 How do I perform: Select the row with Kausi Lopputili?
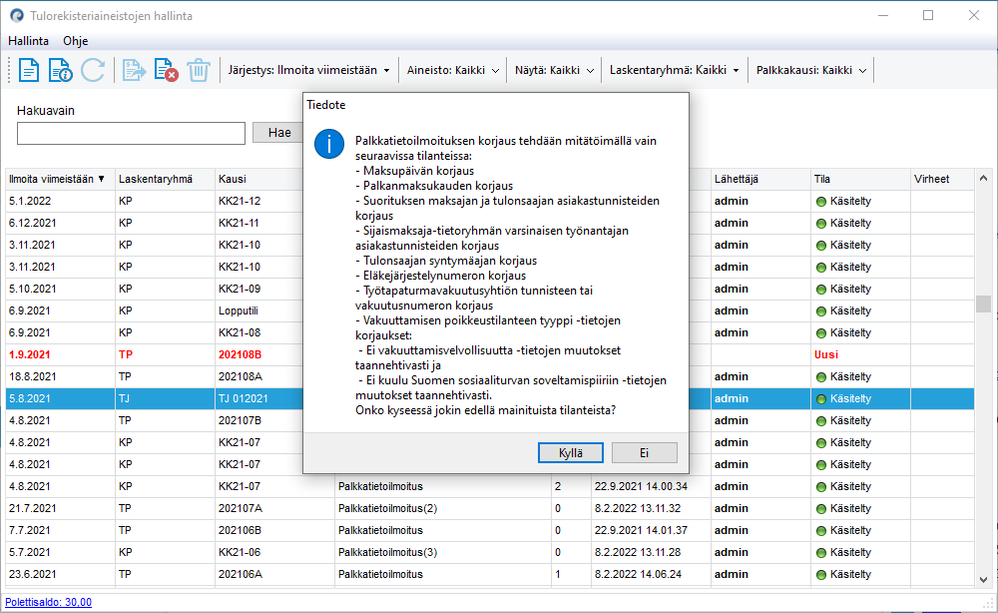[x=490, y=311]
